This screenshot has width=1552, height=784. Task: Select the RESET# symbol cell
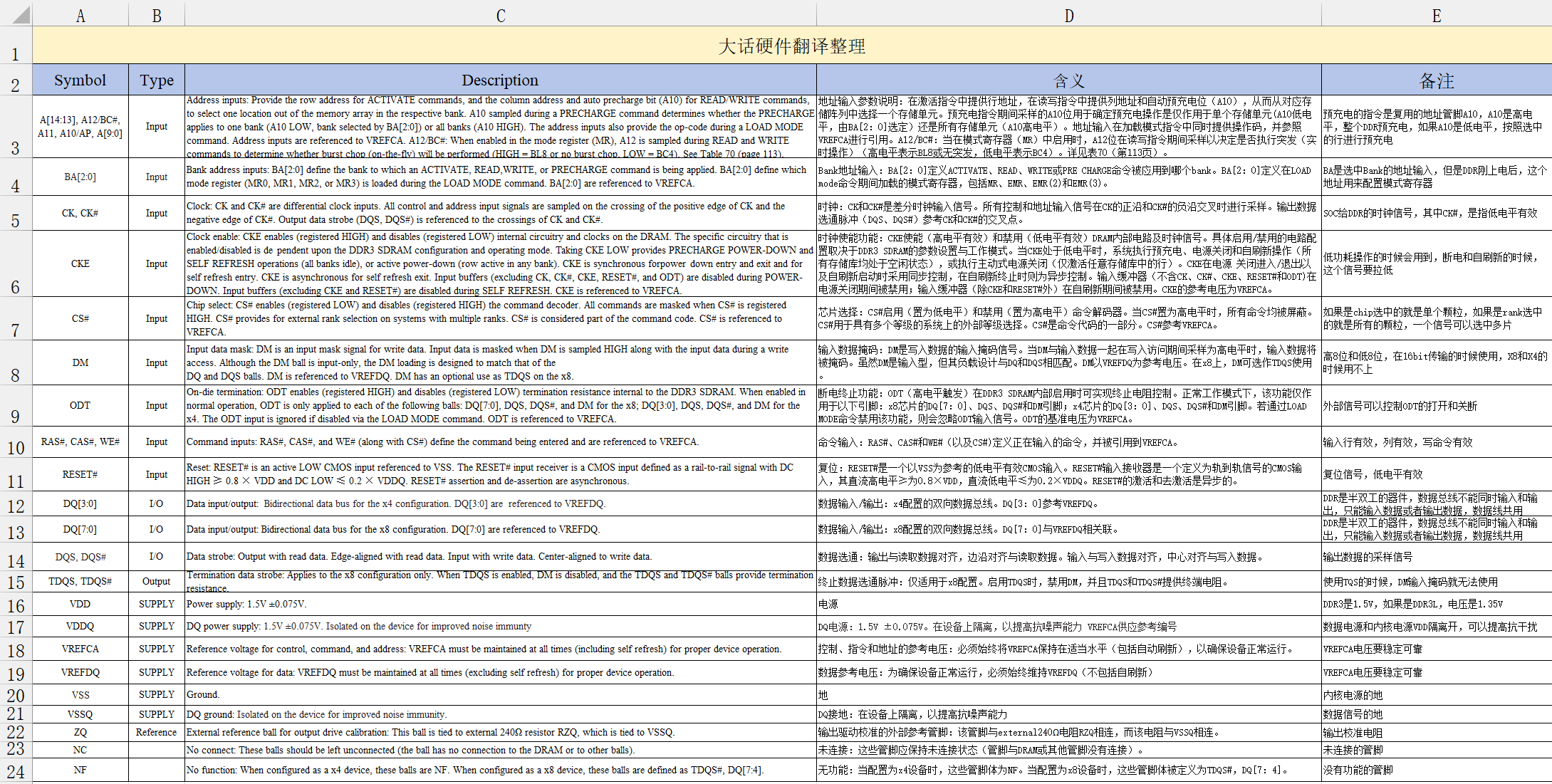[80, 474]
